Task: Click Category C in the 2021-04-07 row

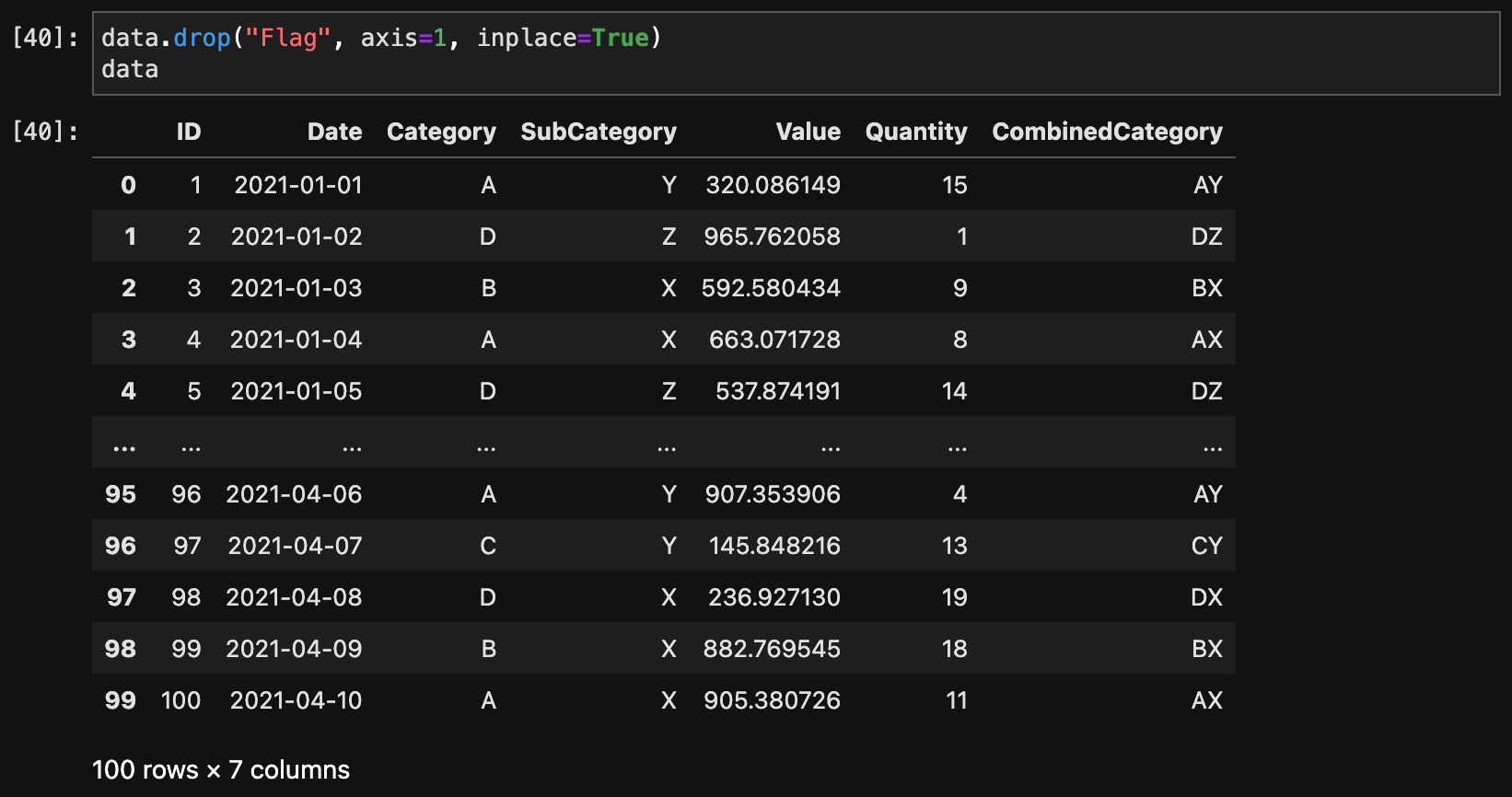Action: (x=488, y=546)
